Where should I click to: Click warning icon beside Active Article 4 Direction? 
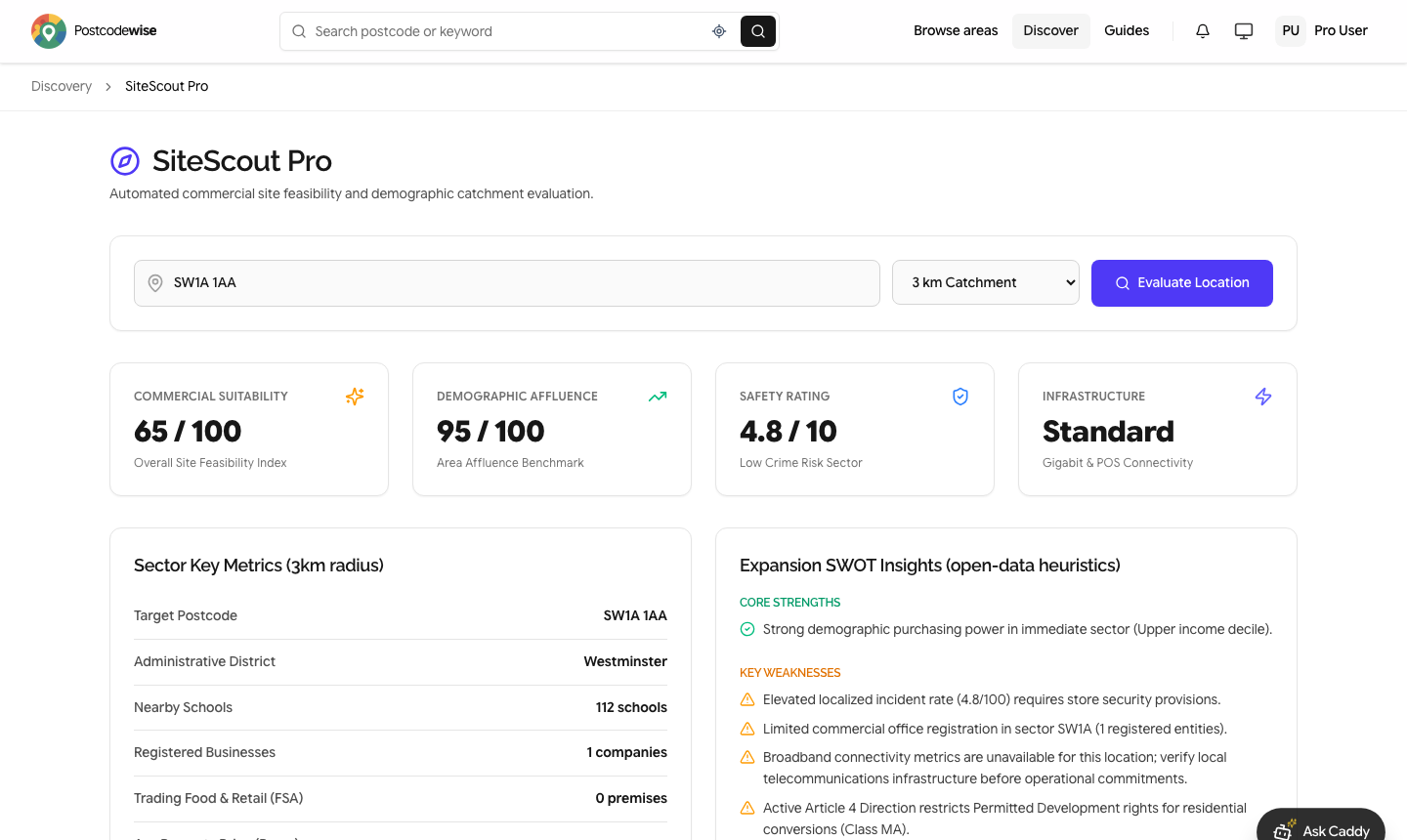[x=747, y=808]
